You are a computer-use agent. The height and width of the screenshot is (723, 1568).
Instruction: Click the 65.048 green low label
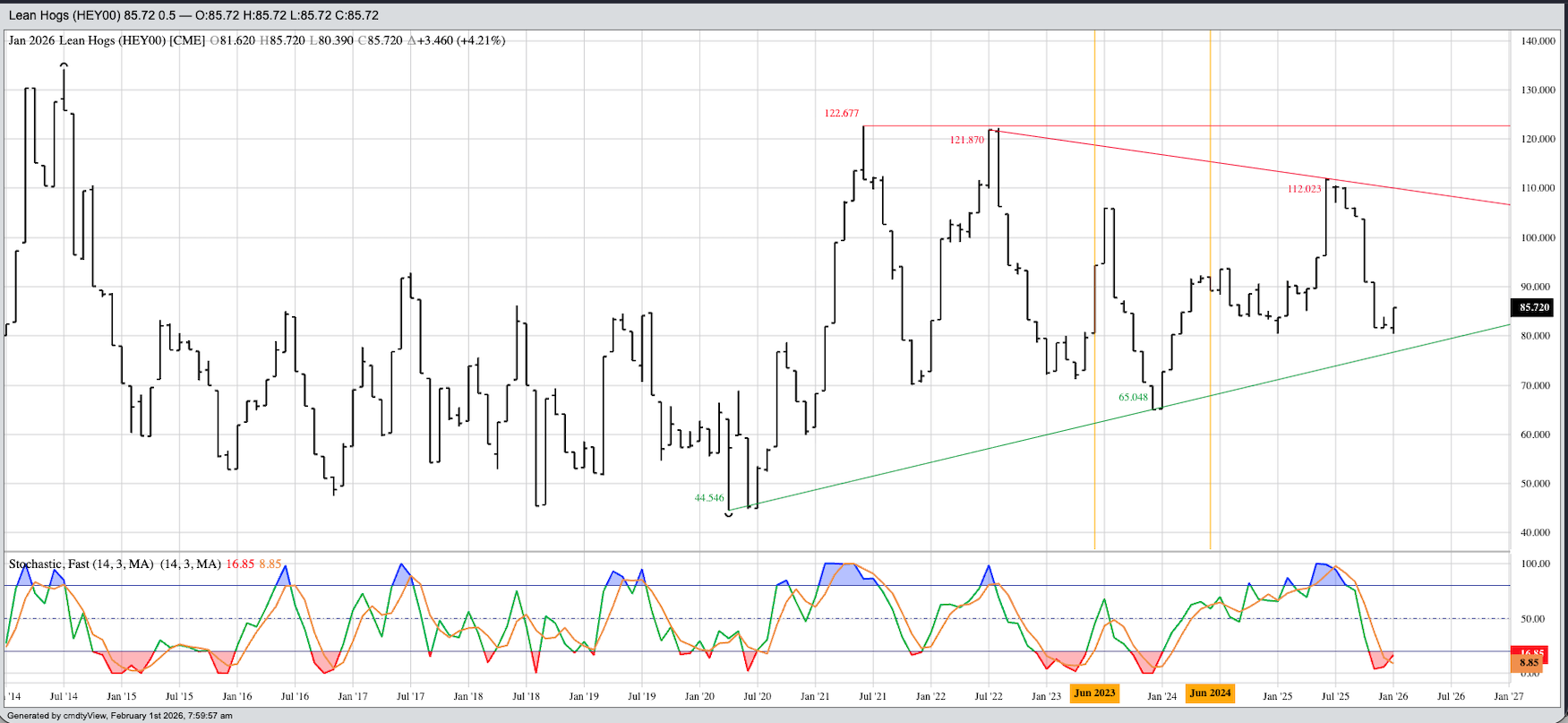tap(1133, 397)
